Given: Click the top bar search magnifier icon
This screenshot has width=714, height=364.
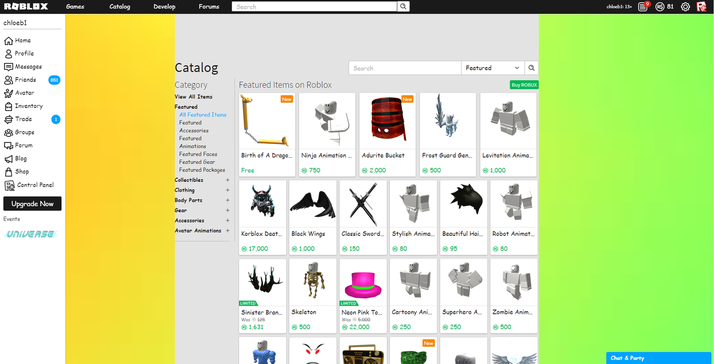Looking at the screenshot, I should pos(403,6).
